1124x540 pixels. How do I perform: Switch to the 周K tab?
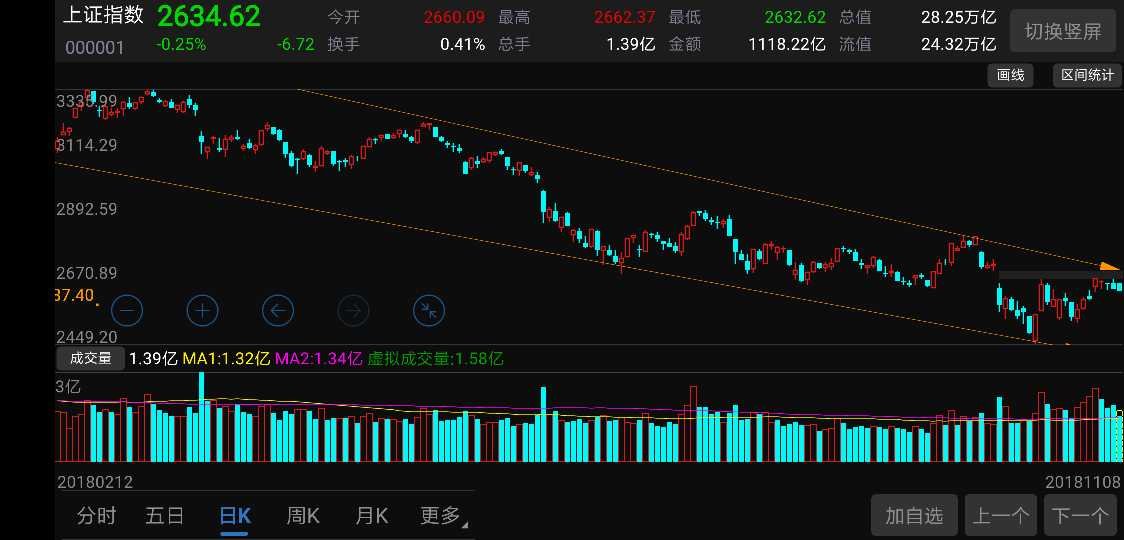tap(303, 516)
